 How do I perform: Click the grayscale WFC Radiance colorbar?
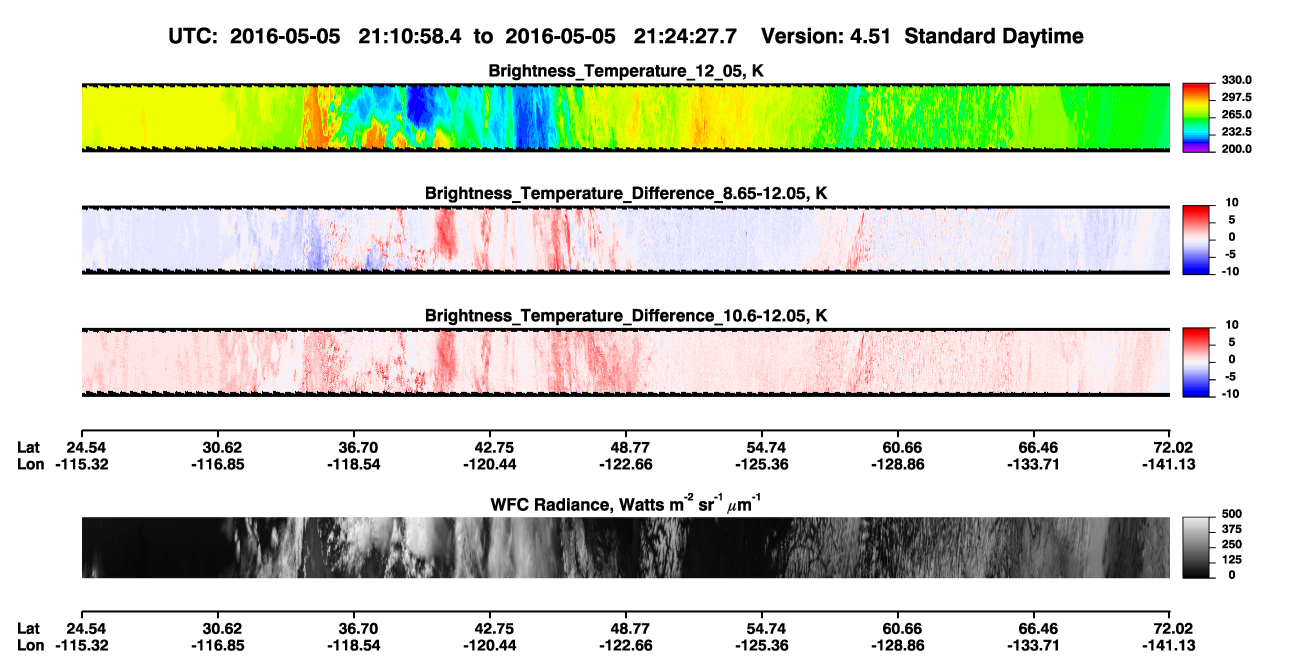coord(1196,548)
